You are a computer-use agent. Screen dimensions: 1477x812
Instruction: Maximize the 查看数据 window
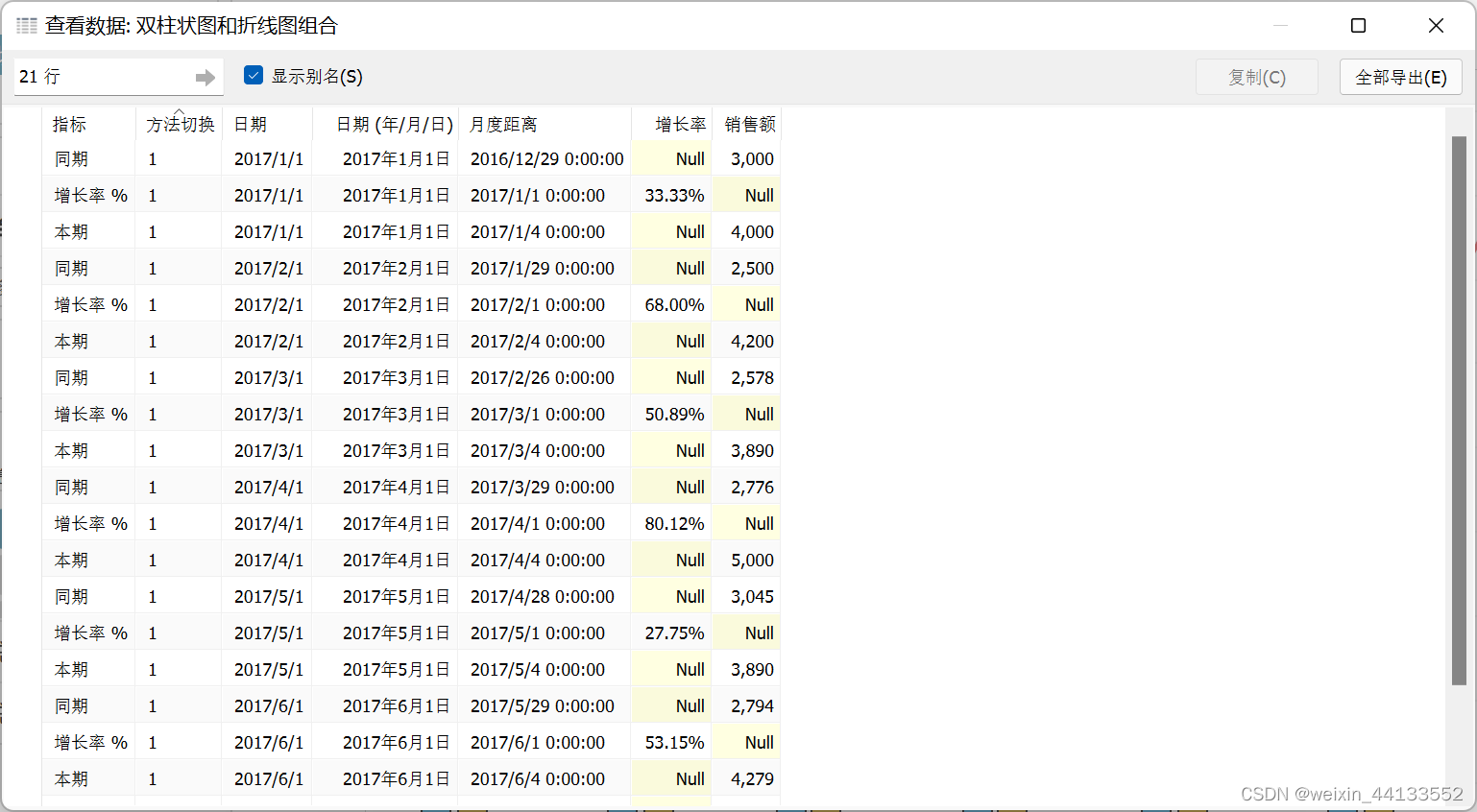pyautogui.click(x=1358, y=26)
